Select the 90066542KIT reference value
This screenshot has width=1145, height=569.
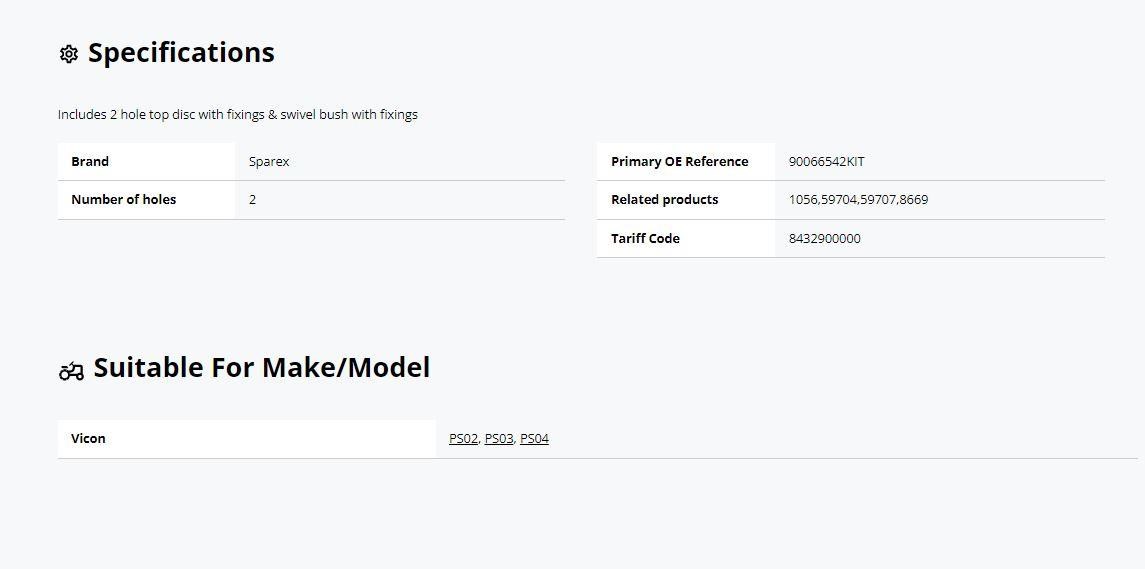827,161
